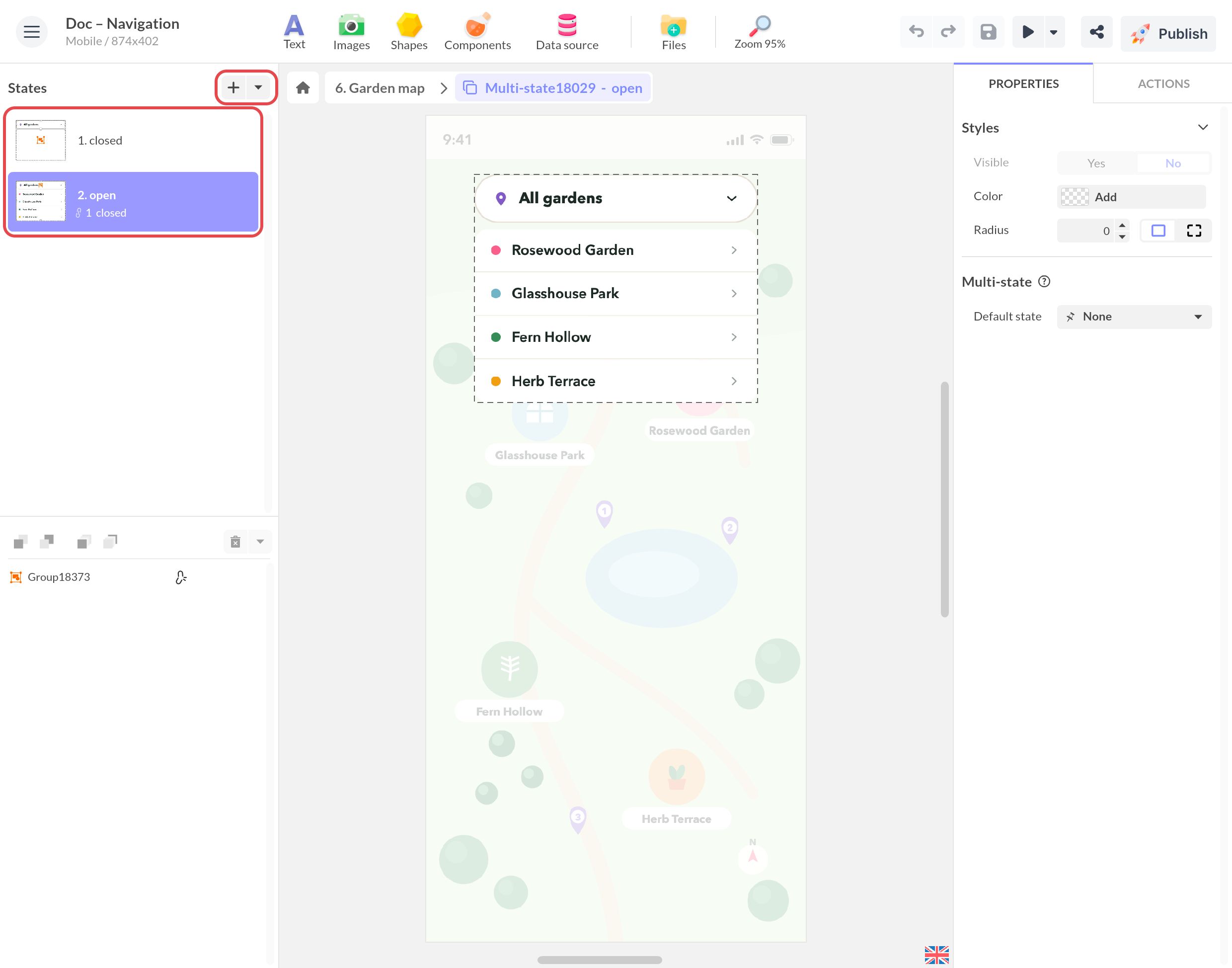
Task: Add a new state with plus button
Action: (233, 87)
